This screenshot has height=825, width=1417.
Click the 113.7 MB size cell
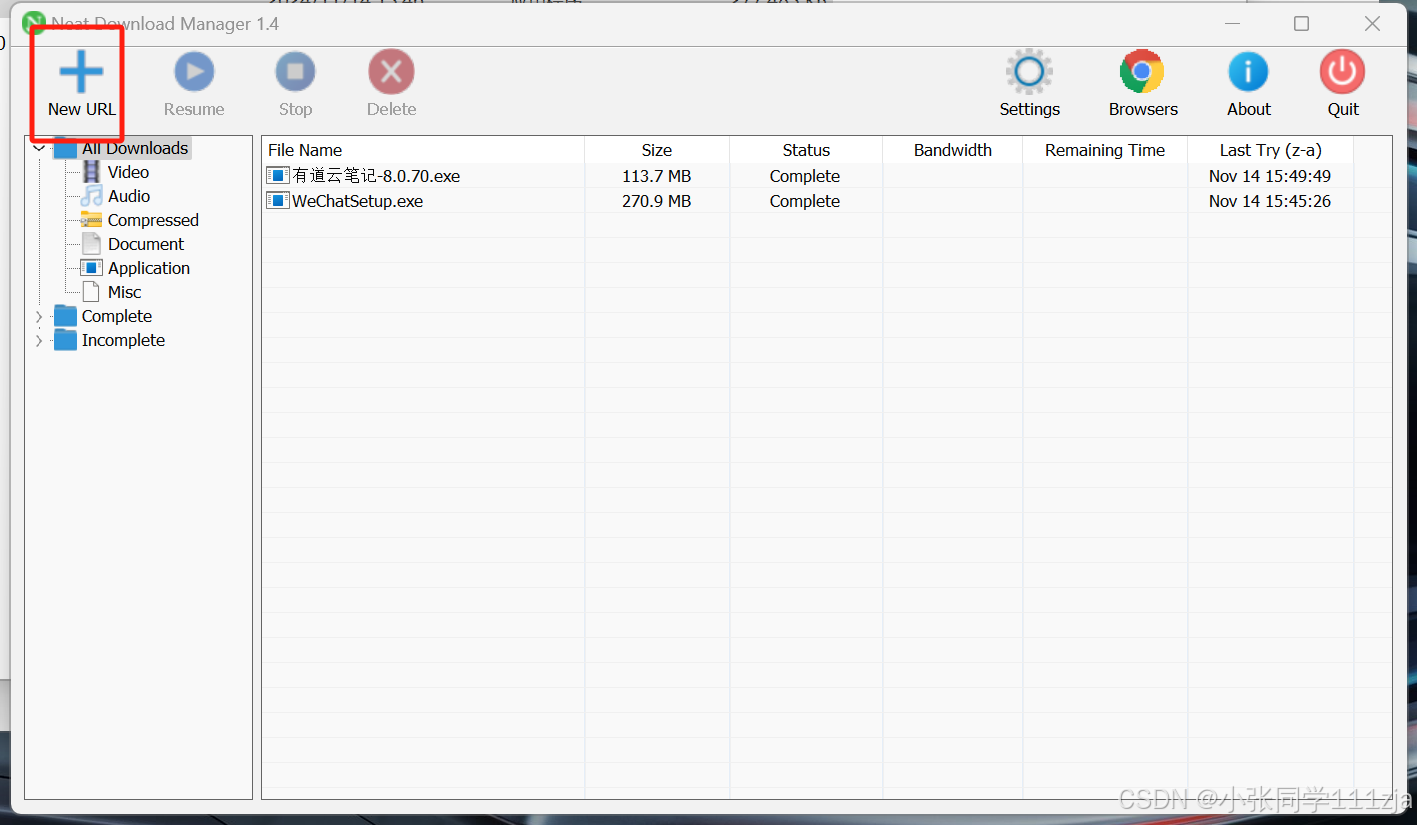[656, 176]
